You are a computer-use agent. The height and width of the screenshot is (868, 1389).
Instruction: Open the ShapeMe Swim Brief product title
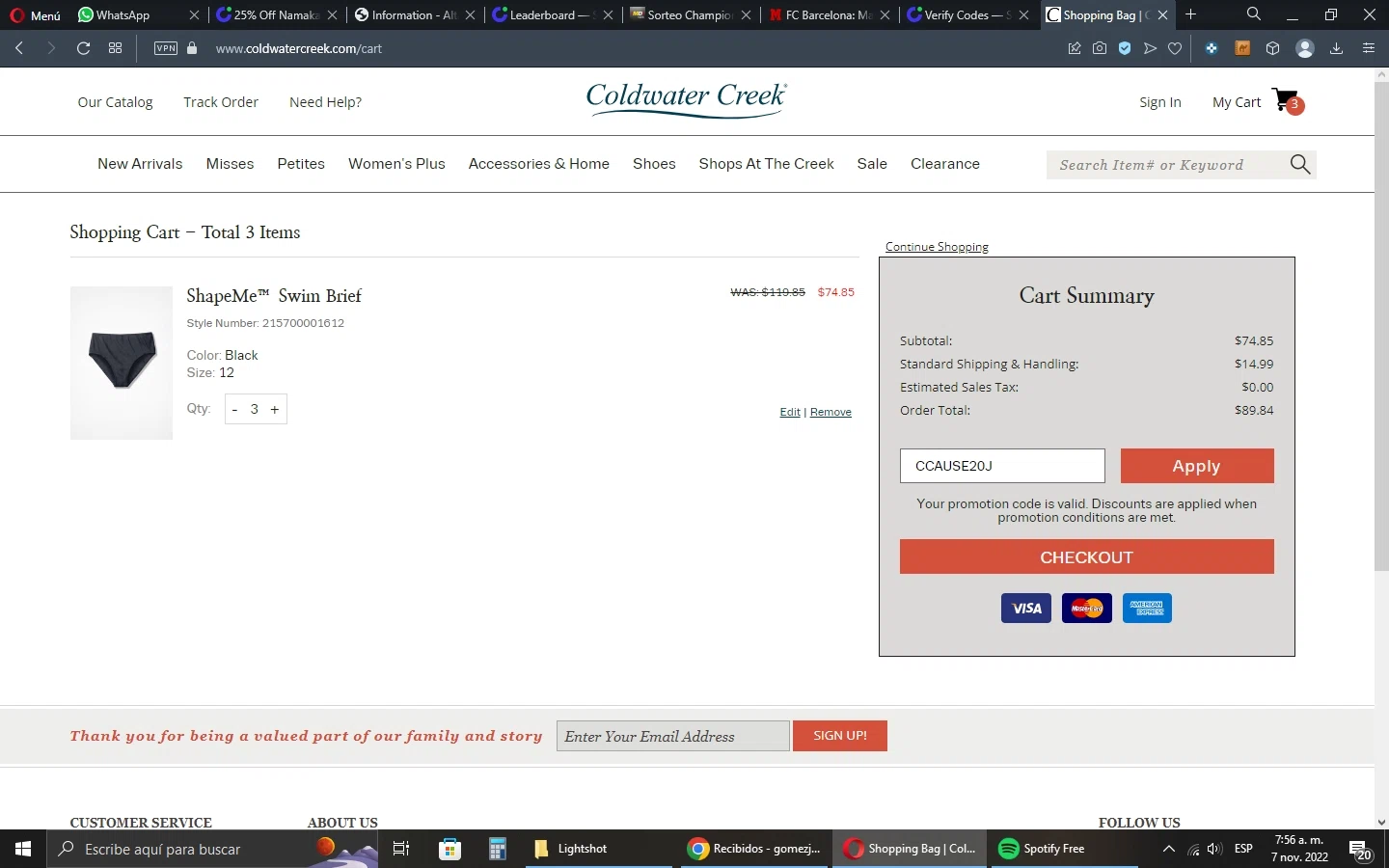point(274,296)
